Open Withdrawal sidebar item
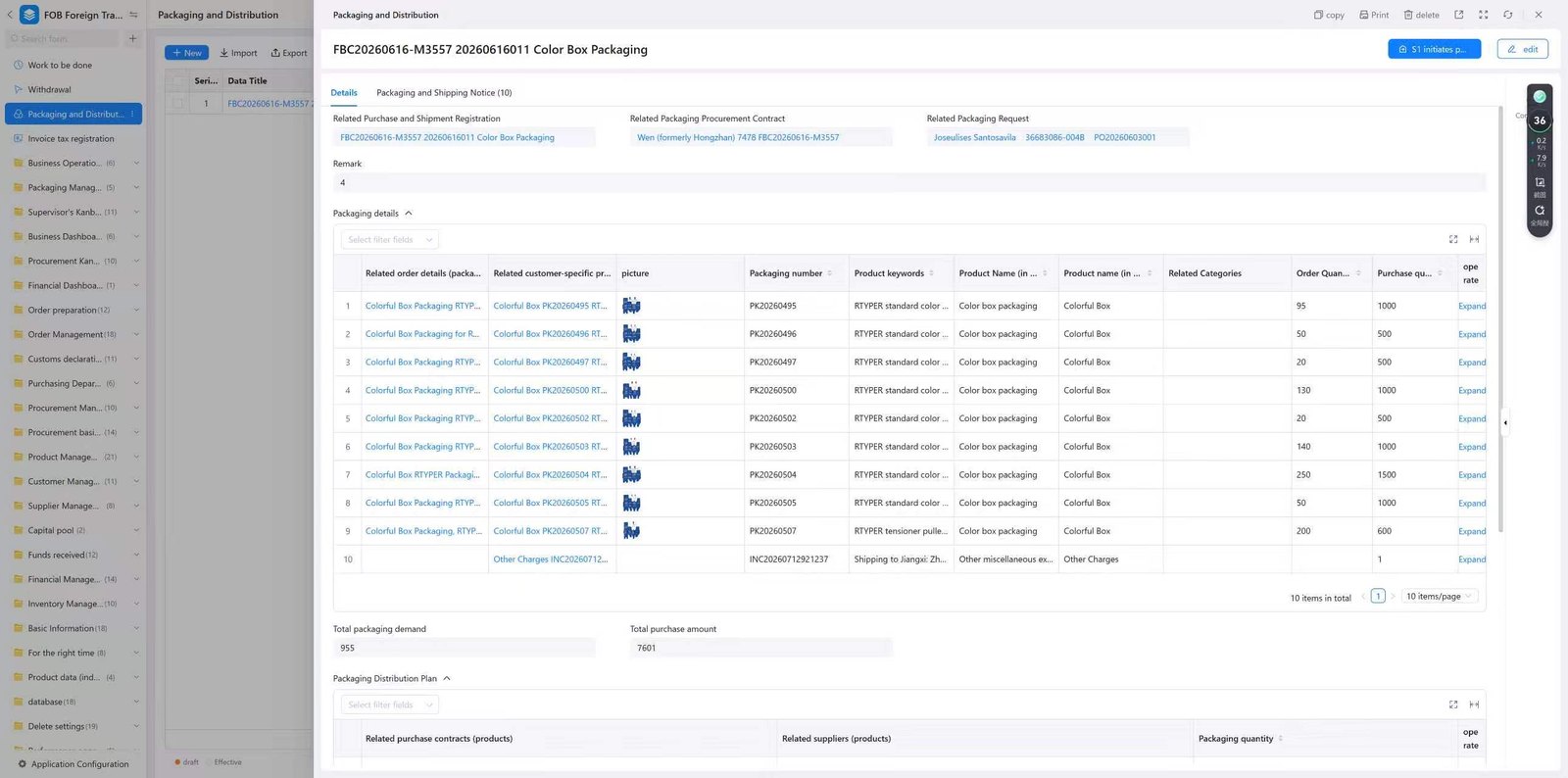 [49, 89]
